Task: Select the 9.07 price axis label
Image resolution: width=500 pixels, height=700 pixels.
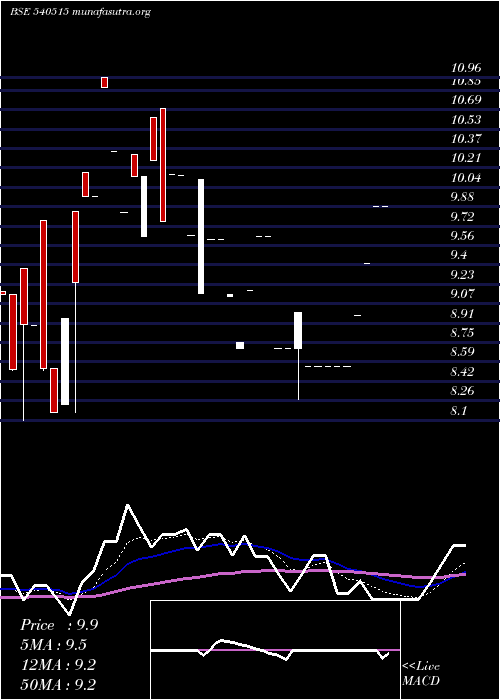Action: [x=462, y=294]
